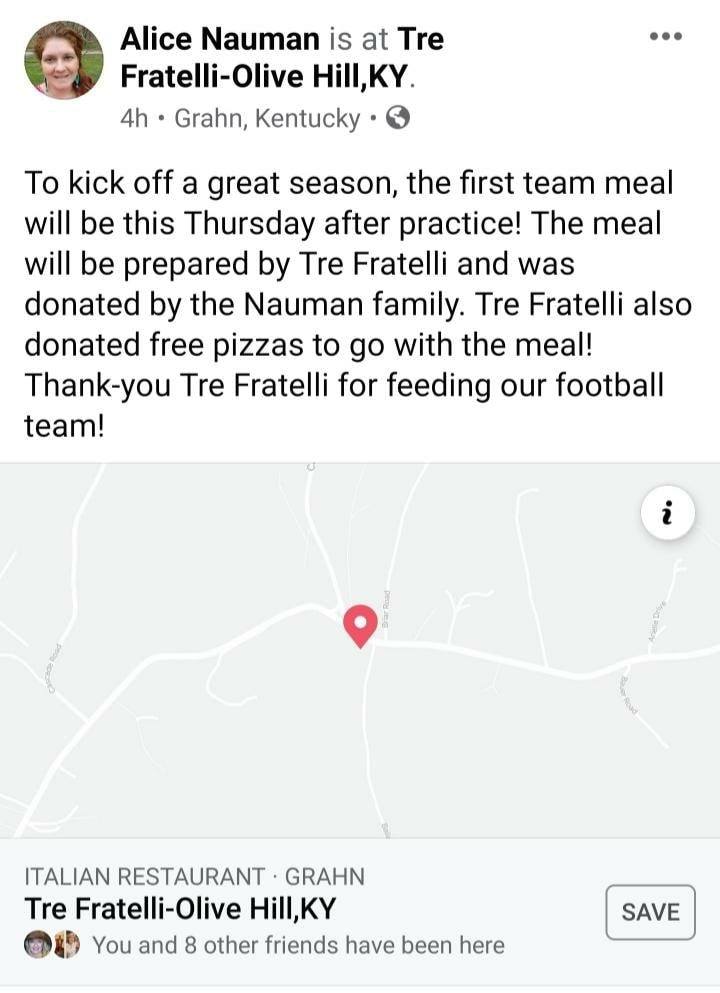Save the Tre Fratelli place
This screenshot has height=993, width=720.
650,912
